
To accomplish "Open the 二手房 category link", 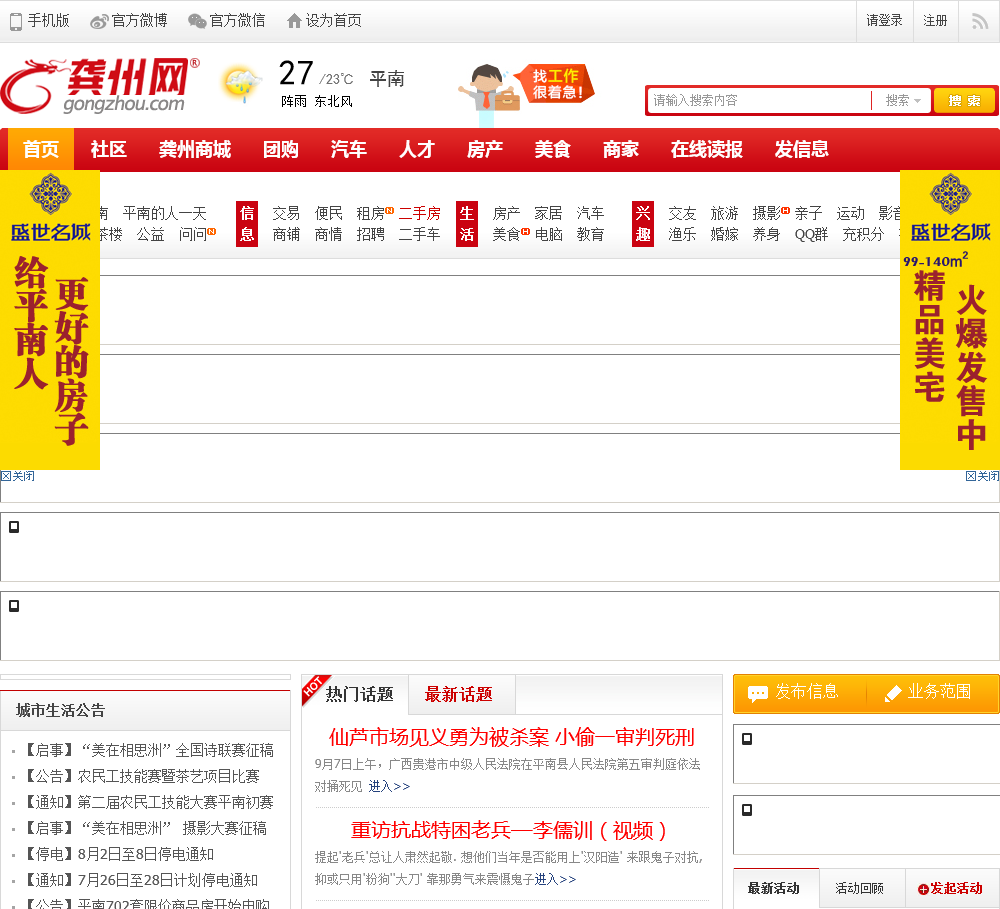I will coord(420,213).
